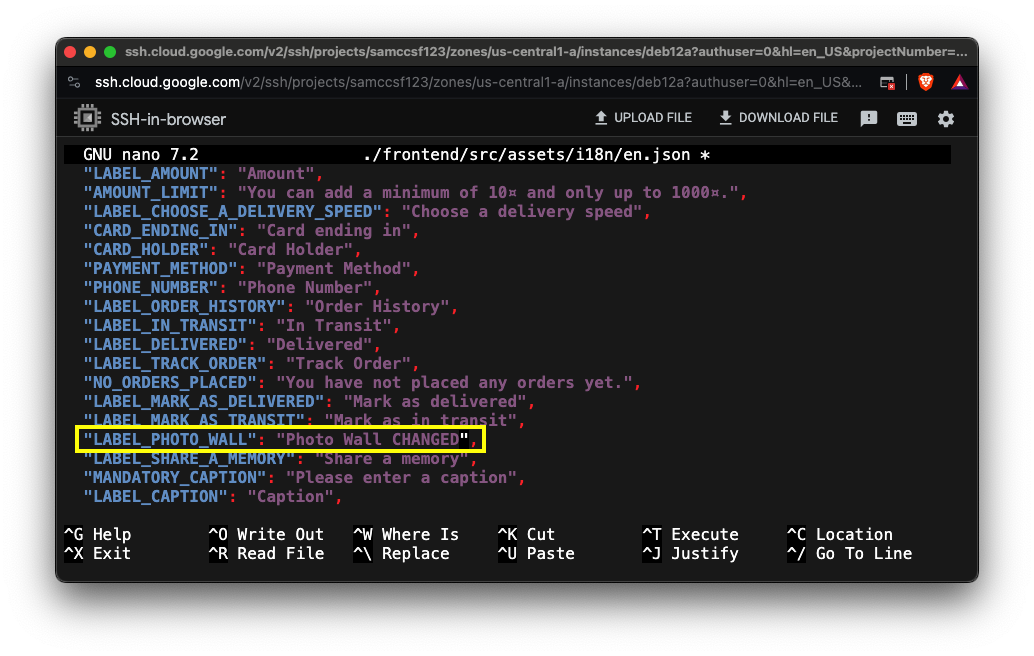The height and width of the screenshot is (656, 1034).
Task: Click the "CARD_HOLDER" line
Action: click(x=222, y=250)
